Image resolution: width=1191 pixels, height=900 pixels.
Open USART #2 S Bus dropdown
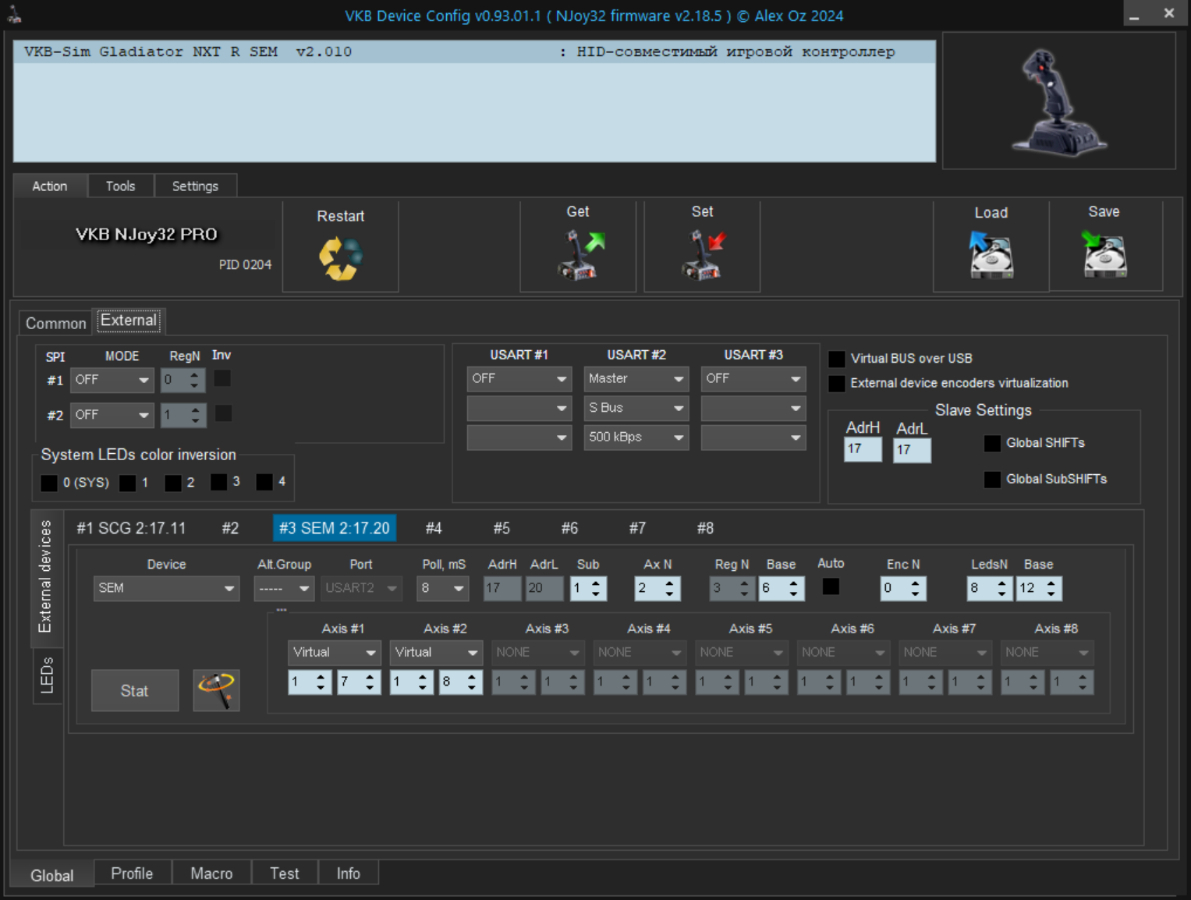[x=636, y=408]
